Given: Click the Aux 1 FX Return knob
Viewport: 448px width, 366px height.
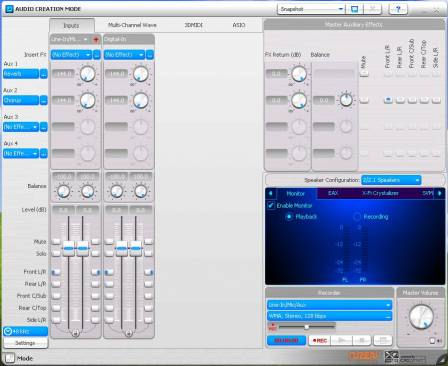Looking at the screenshot, I should coord(299,74).
